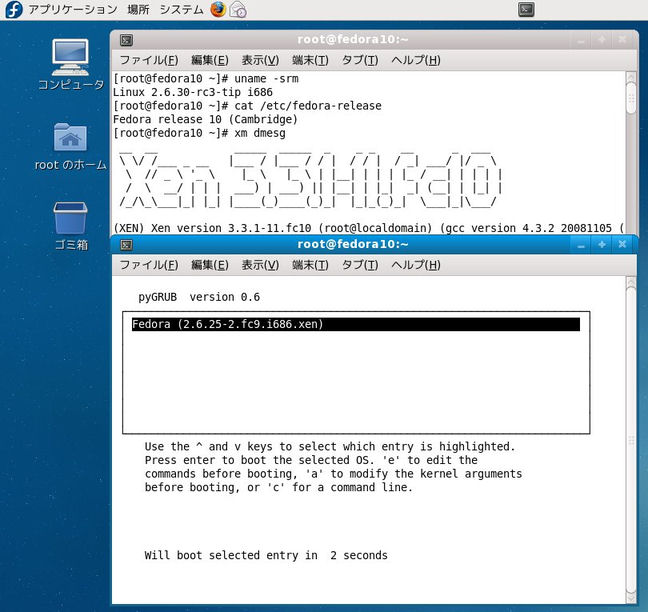Open タブ(T) menu in the back terminal
This screenshot has width=648, height=612.
360,60
